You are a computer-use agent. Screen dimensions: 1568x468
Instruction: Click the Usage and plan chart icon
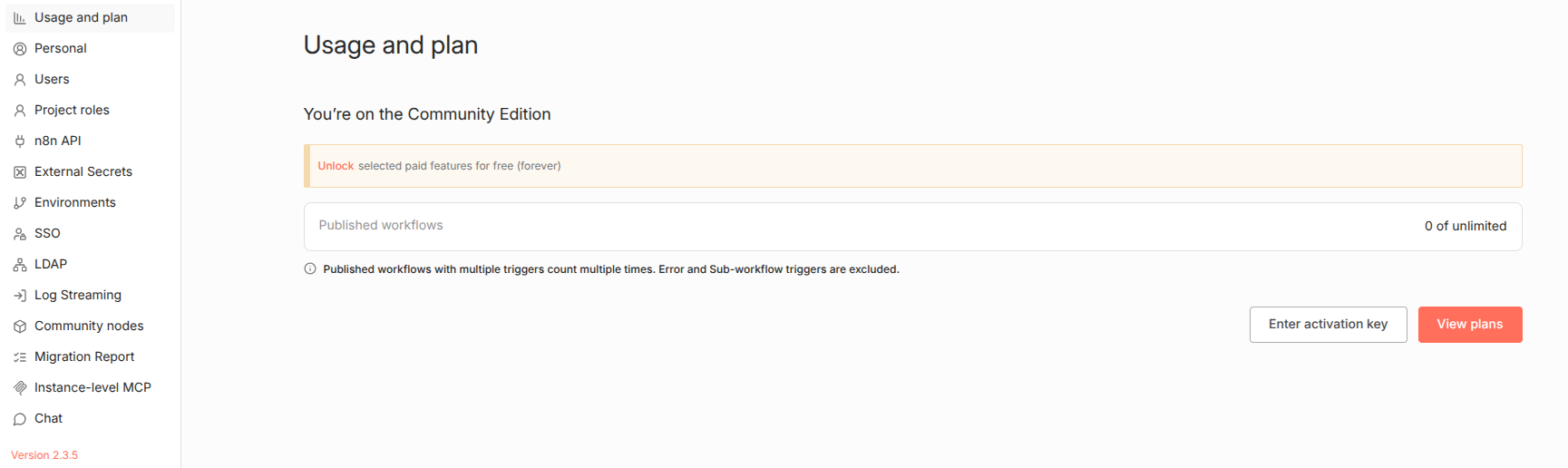[20, 18]
